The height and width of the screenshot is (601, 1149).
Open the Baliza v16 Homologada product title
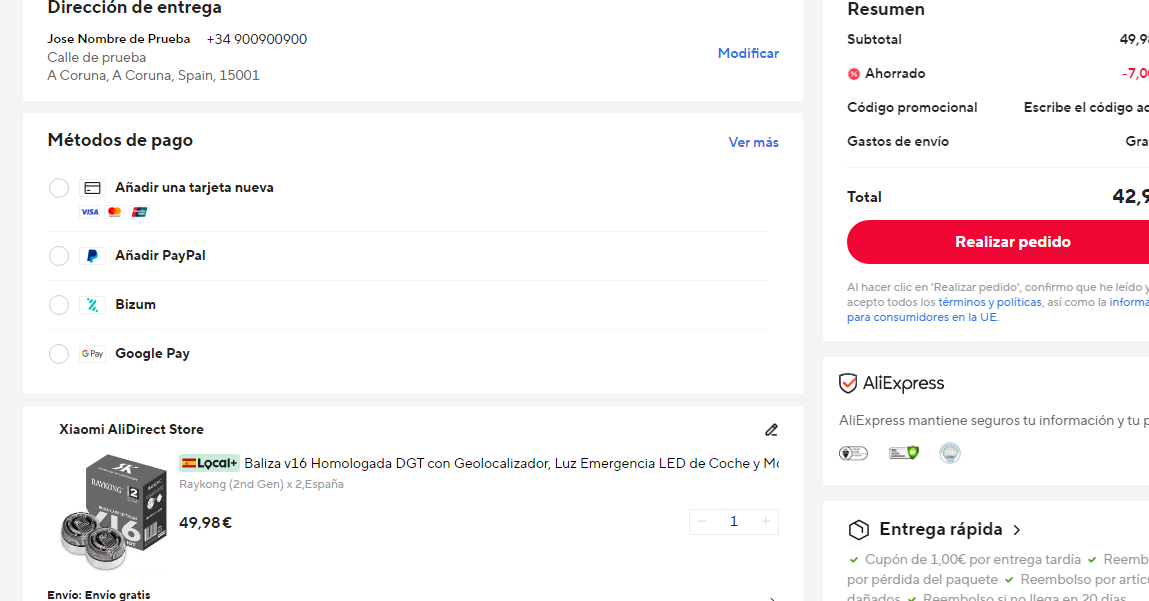511,463
